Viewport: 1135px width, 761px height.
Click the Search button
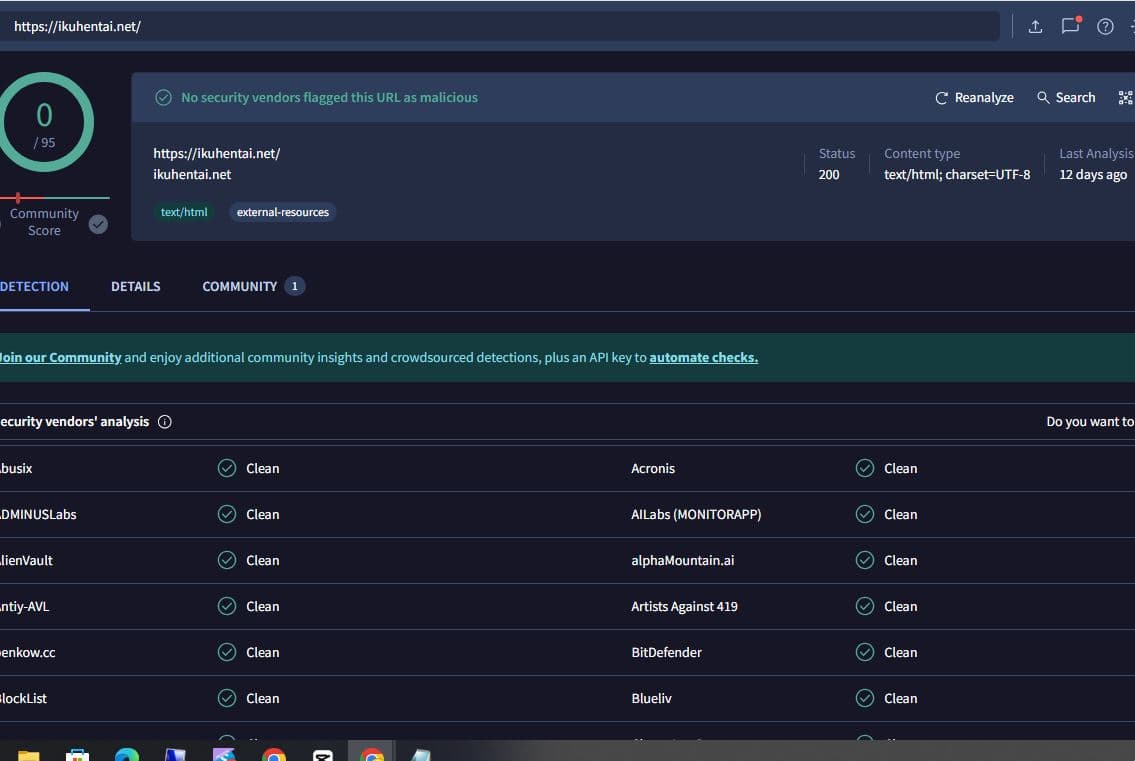point(1066,98)
